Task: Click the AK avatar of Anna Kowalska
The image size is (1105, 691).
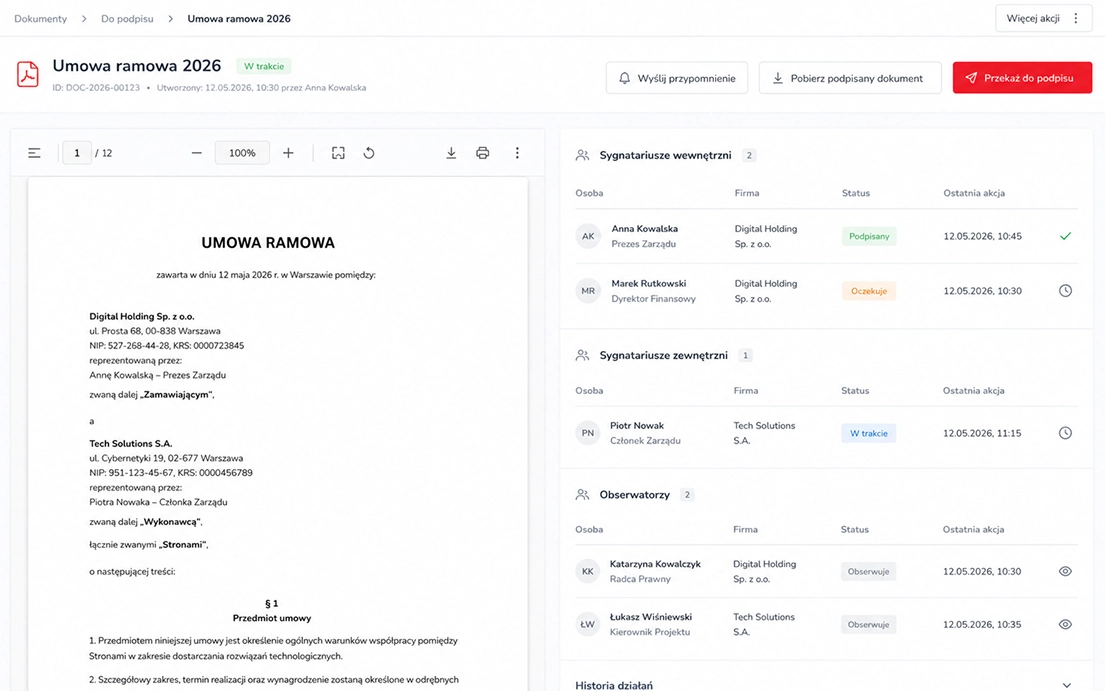Action: [x=588, y=236]
